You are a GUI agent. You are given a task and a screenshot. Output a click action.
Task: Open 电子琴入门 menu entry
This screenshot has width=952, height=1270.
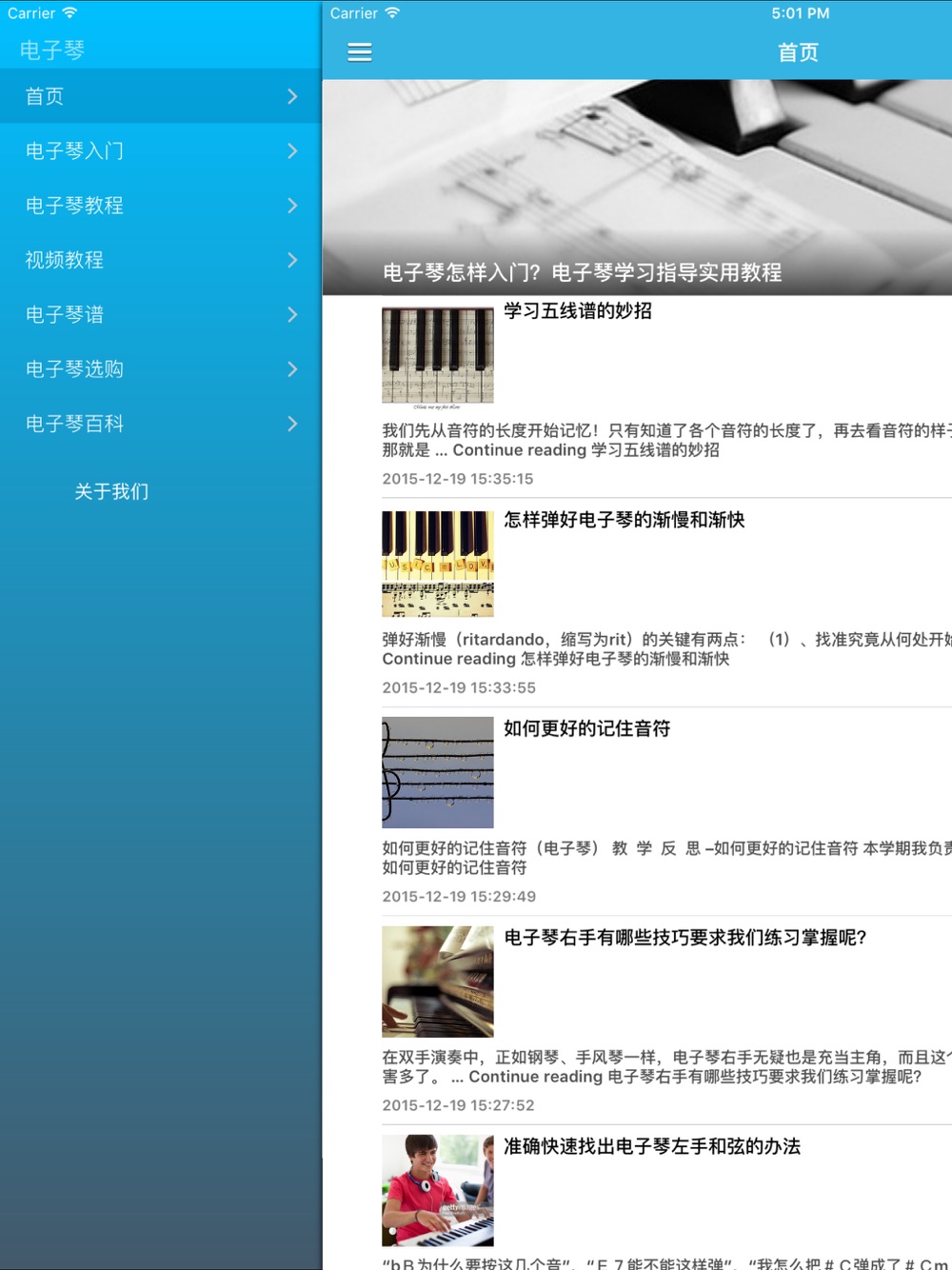(161, 150)
